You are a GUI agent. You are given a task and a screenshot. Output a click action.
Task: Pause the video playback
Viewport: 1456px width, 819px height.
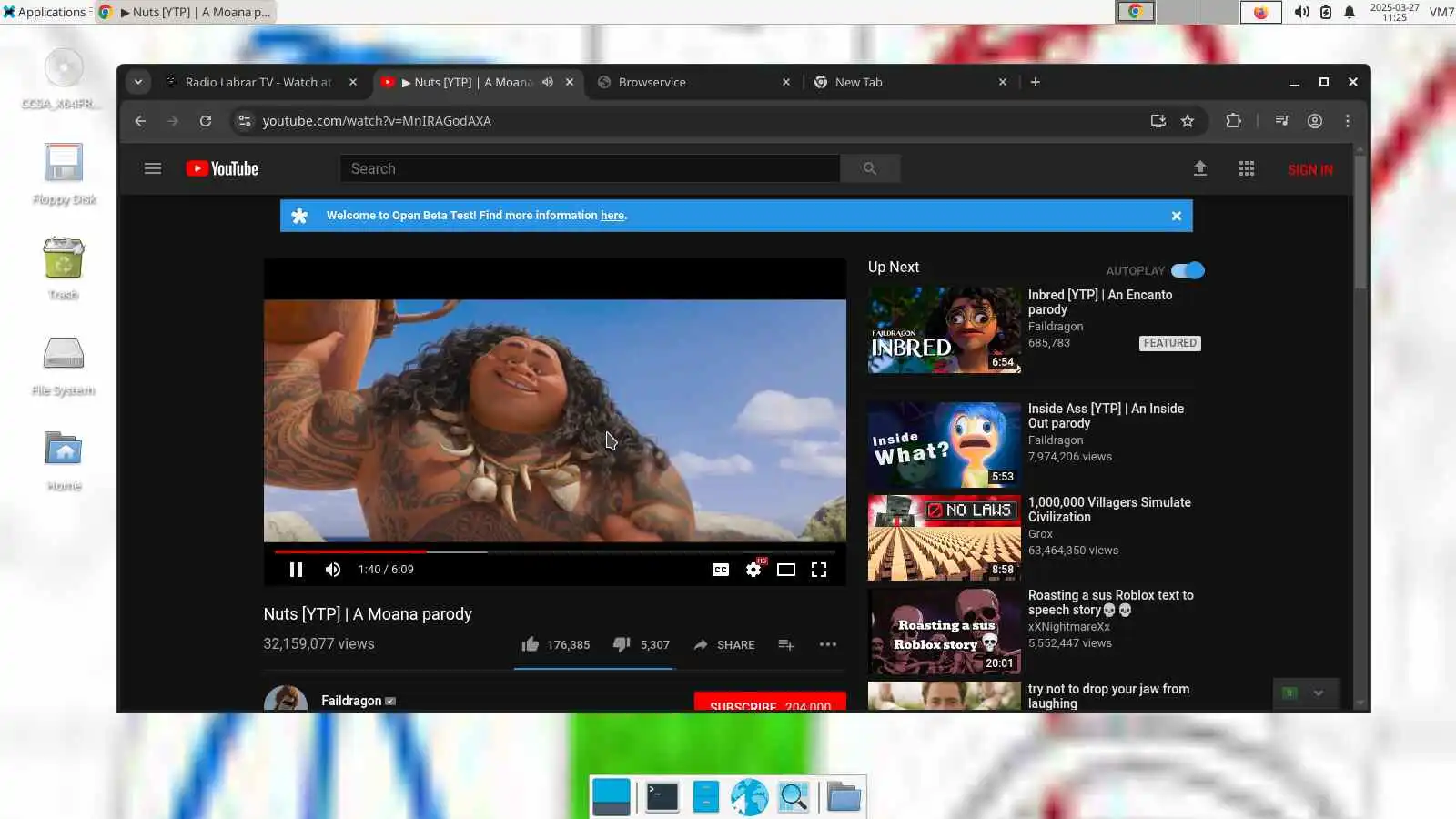point(296,570)
